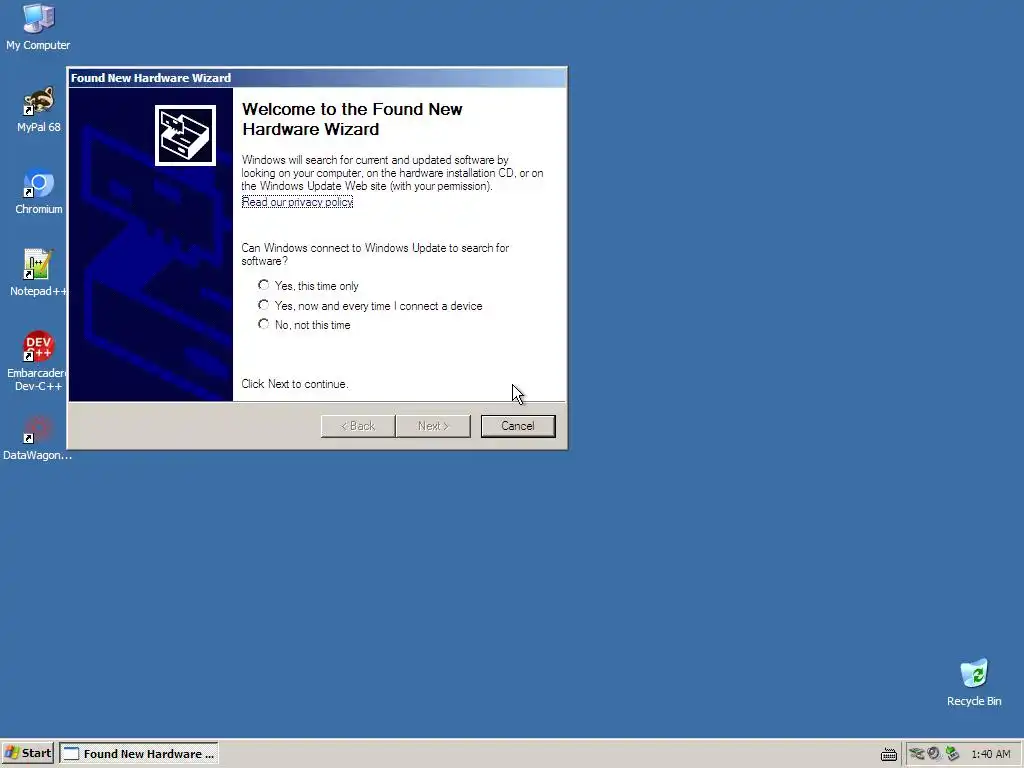Viewport: 1024px width, 768px height.
Task: Select the DataWagon desktop shortcut
Action: click(x=37, y=438)
